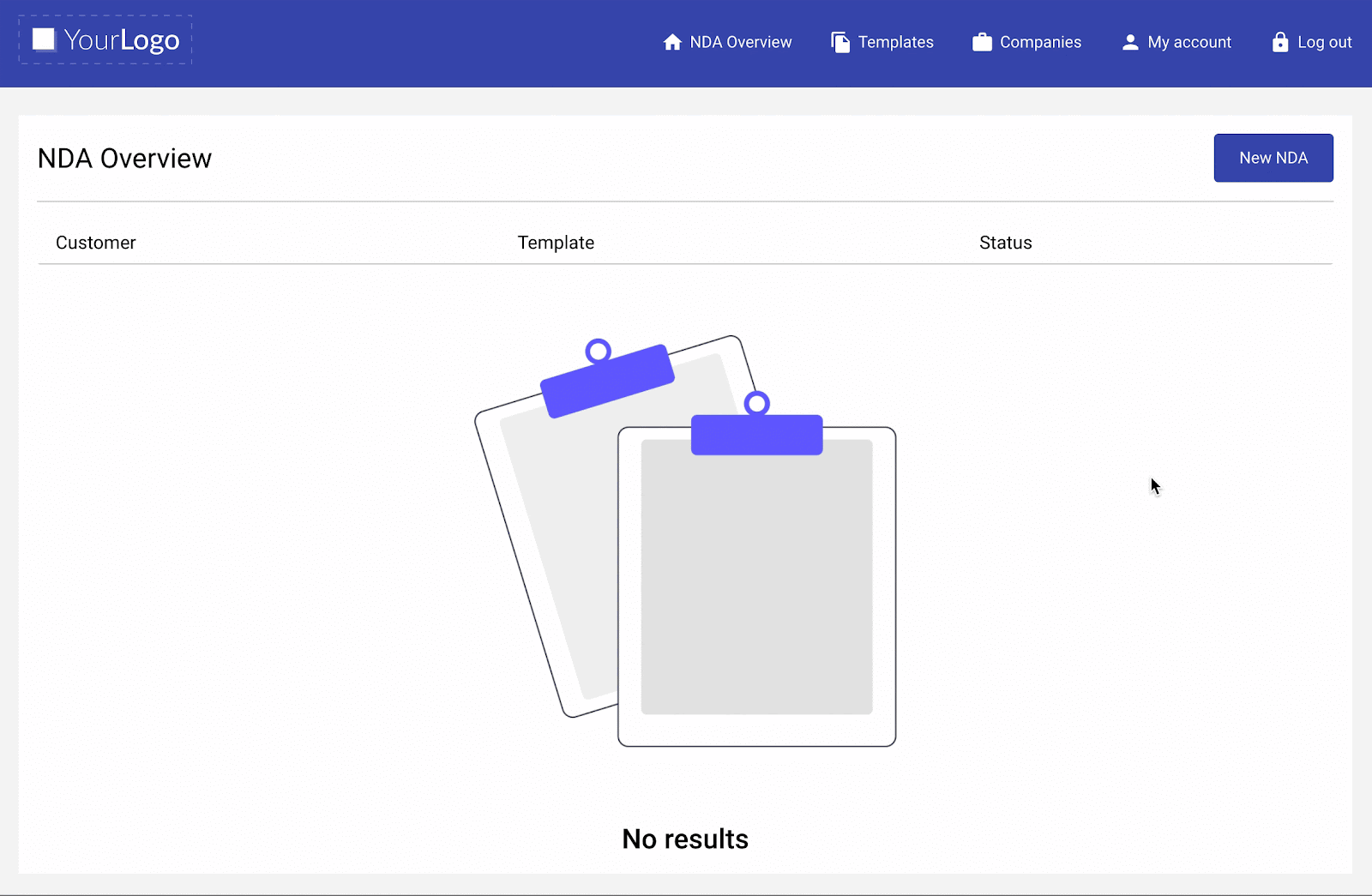This screenshot has height=896, width=1372.
Task: Open the Companies text nav link
Action: (x=1040, y=42)
